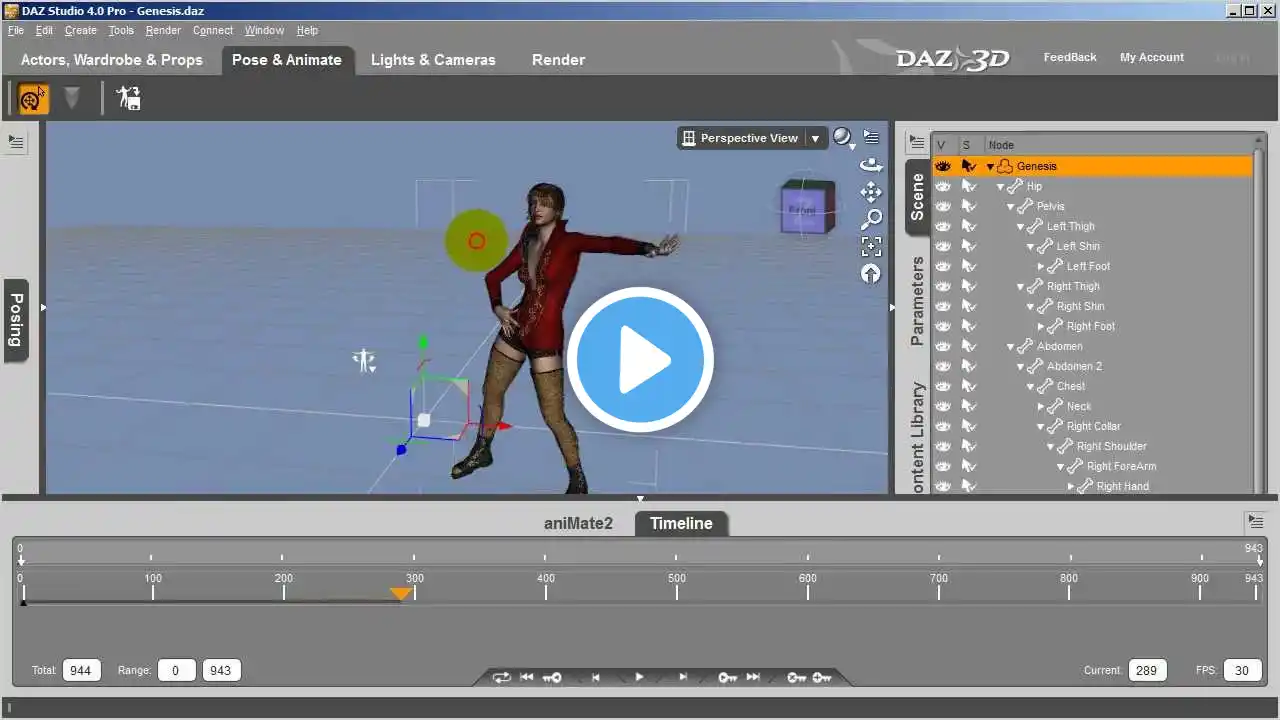Toggle visibility eye for Hip
Image resolution: width=1280 pixels, height=720 pixels.
pos(943,186)
